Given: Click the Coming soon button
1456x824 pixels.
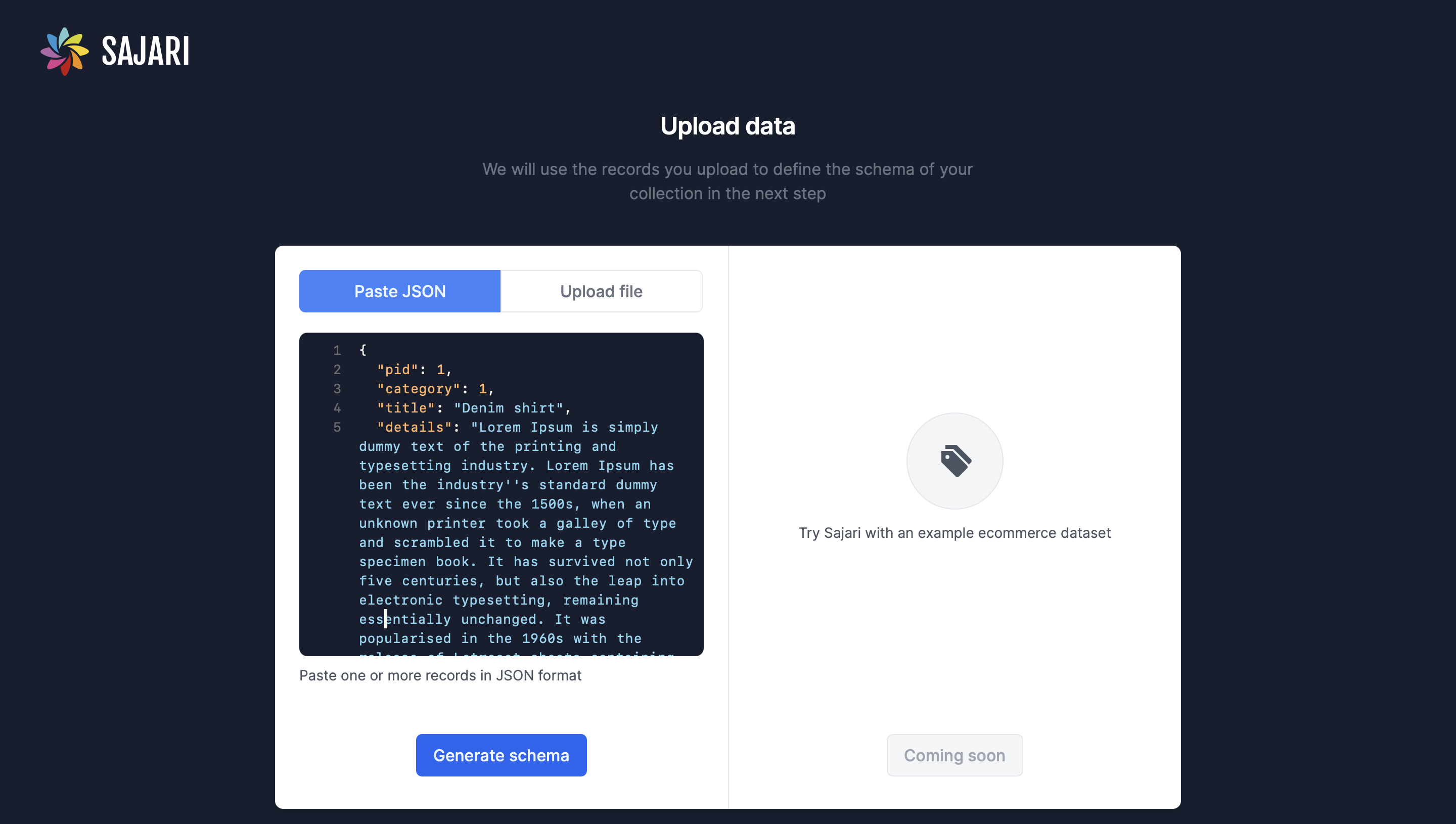Looking at the screenshot, I should point(954,755).
